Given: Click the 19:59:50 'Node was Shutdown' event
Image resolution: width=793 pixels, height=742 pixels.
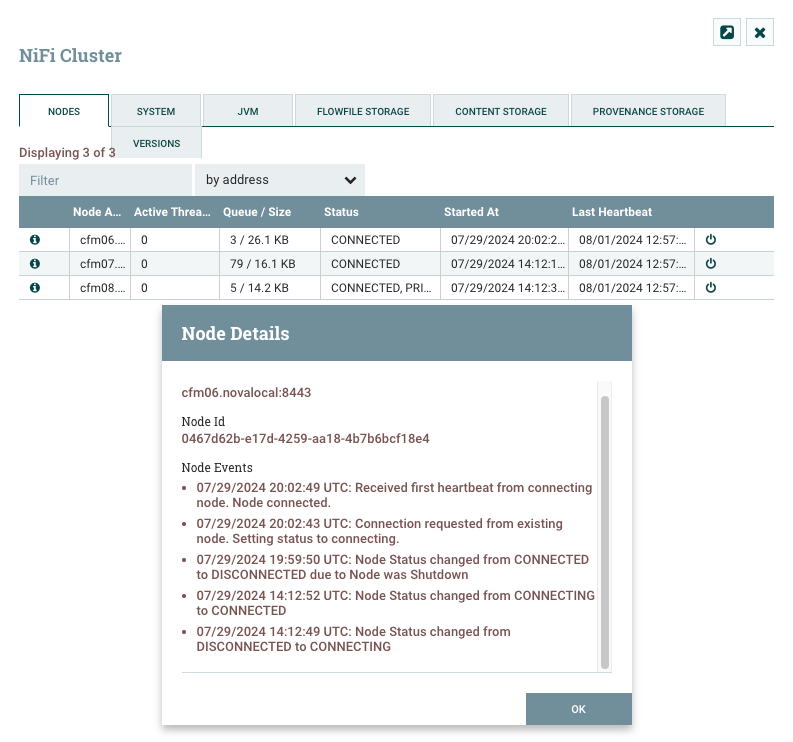Looking at the screenshot, I should 392,567.
